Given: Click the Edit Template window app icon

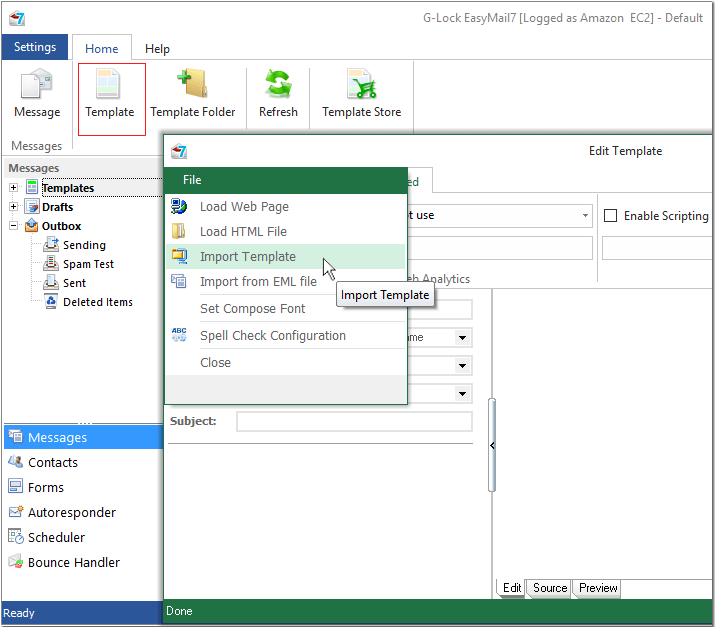Looking at the screenshot, I should pos(179,151).
